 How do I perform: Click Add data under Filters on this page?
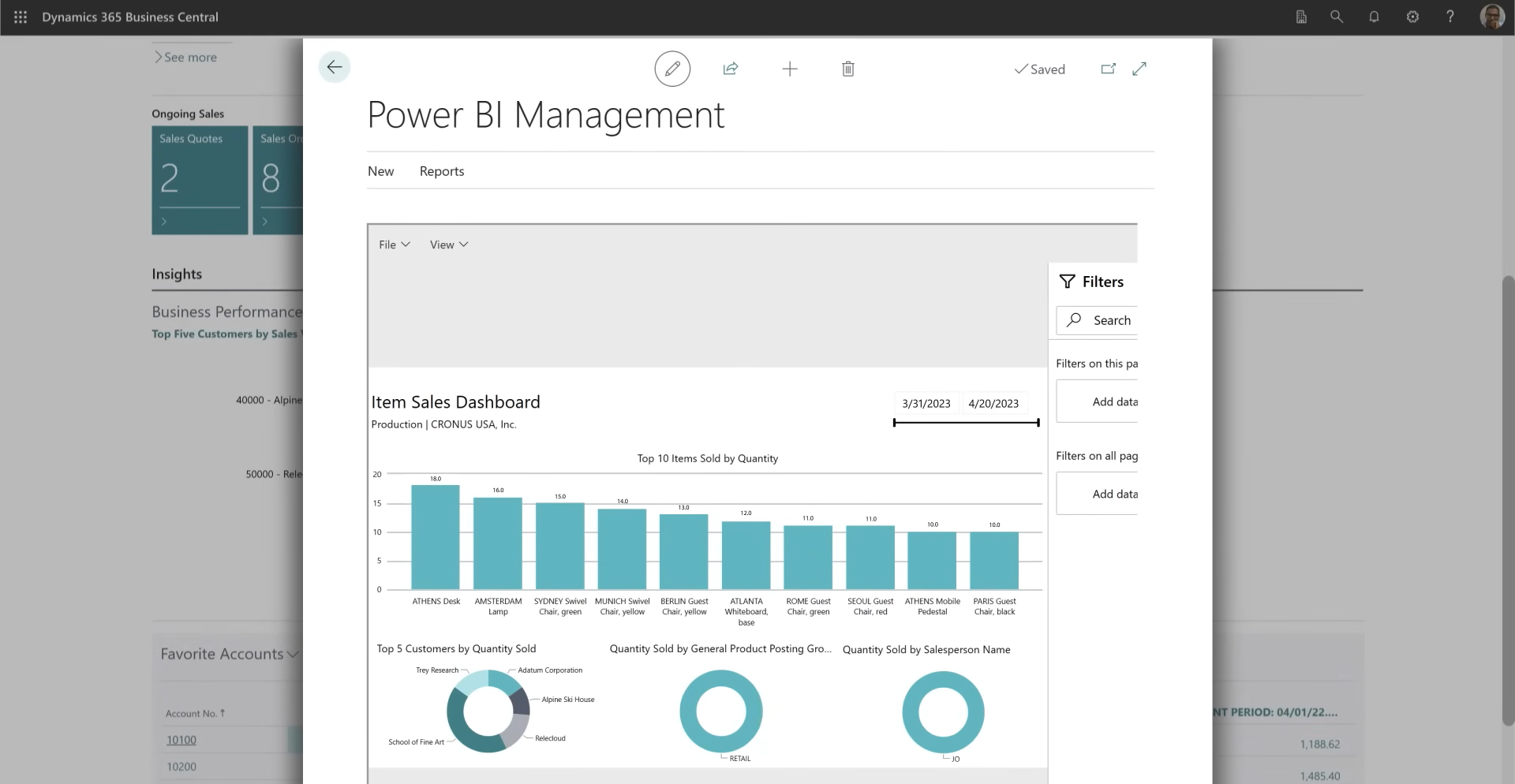tap(1097, 401)
